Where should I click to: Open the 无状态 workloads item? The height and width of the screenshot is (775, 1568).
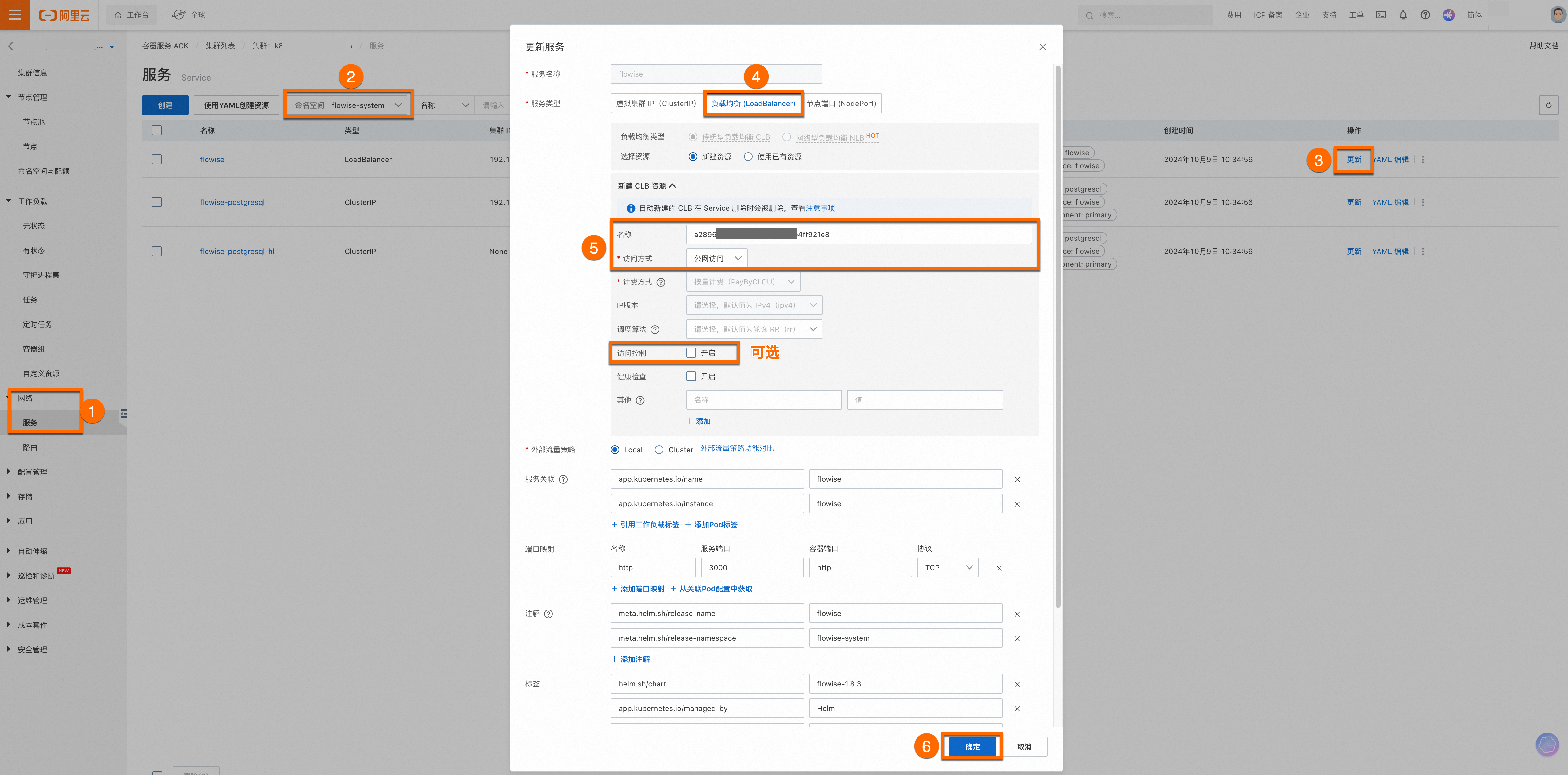[34, 226]
